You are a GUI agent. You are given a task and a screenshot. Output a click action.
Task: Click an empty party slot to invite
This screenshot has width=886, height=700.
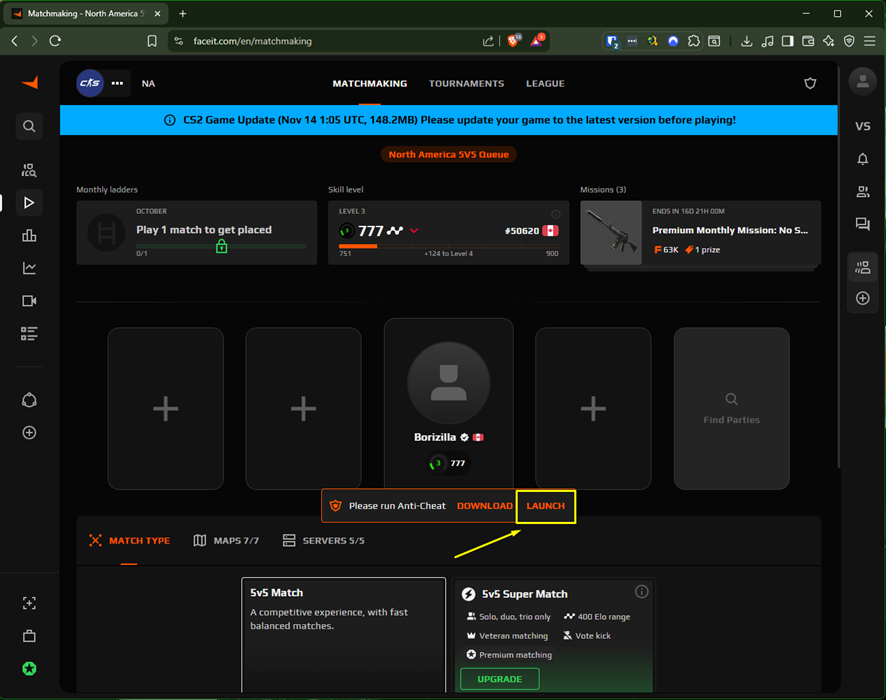tap(166, 408)
